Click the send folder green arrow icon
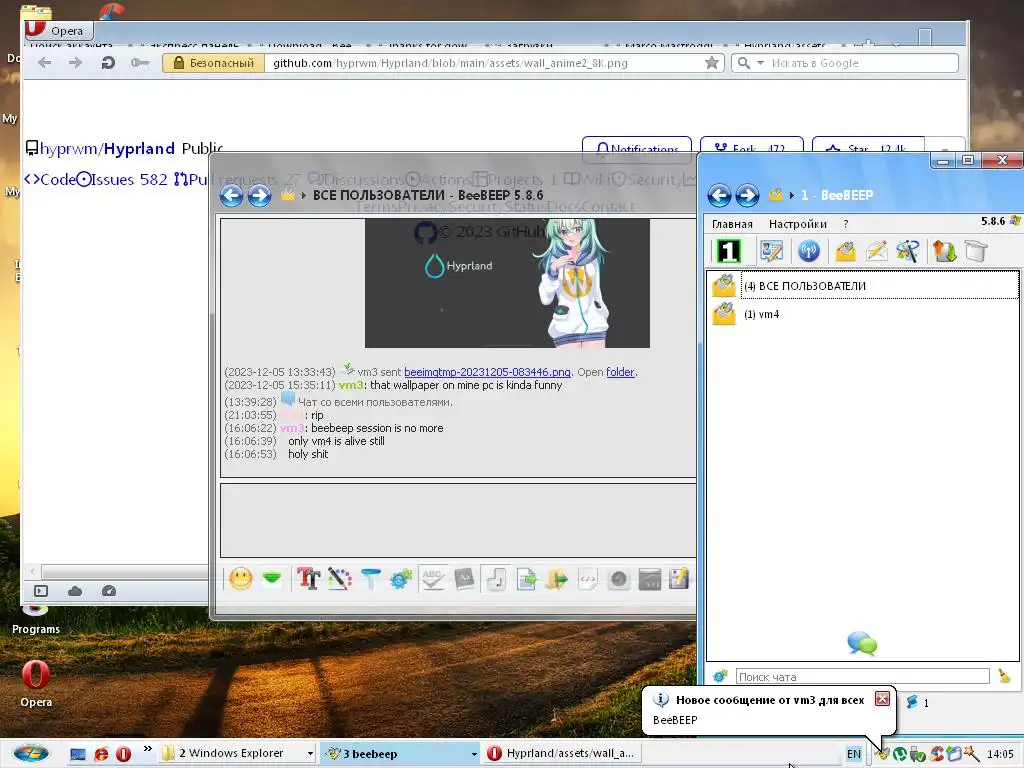Viewport: 1024px width, 768px height. click(x=557, y=579)
